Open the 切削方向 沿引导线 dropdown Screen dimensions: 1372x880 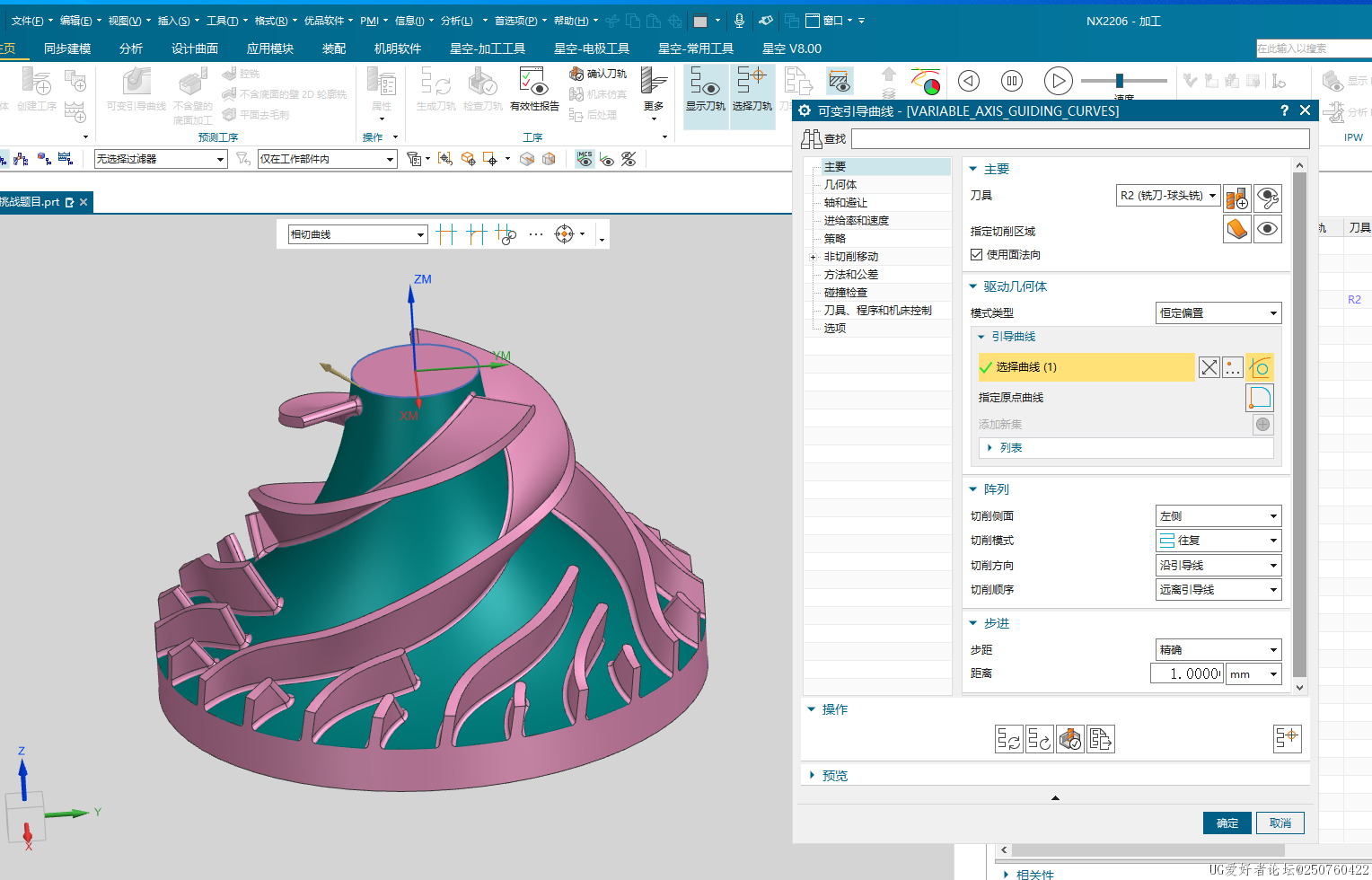(1218, 565)
